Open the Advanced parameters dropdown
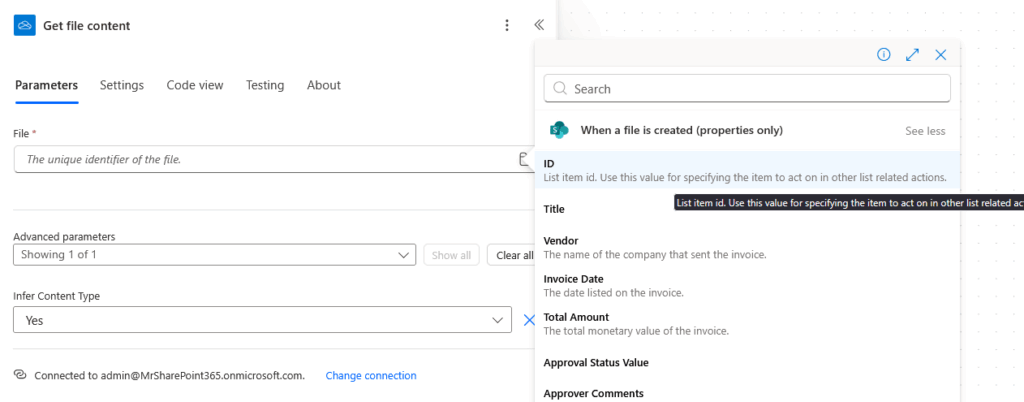 pos(214,255)
